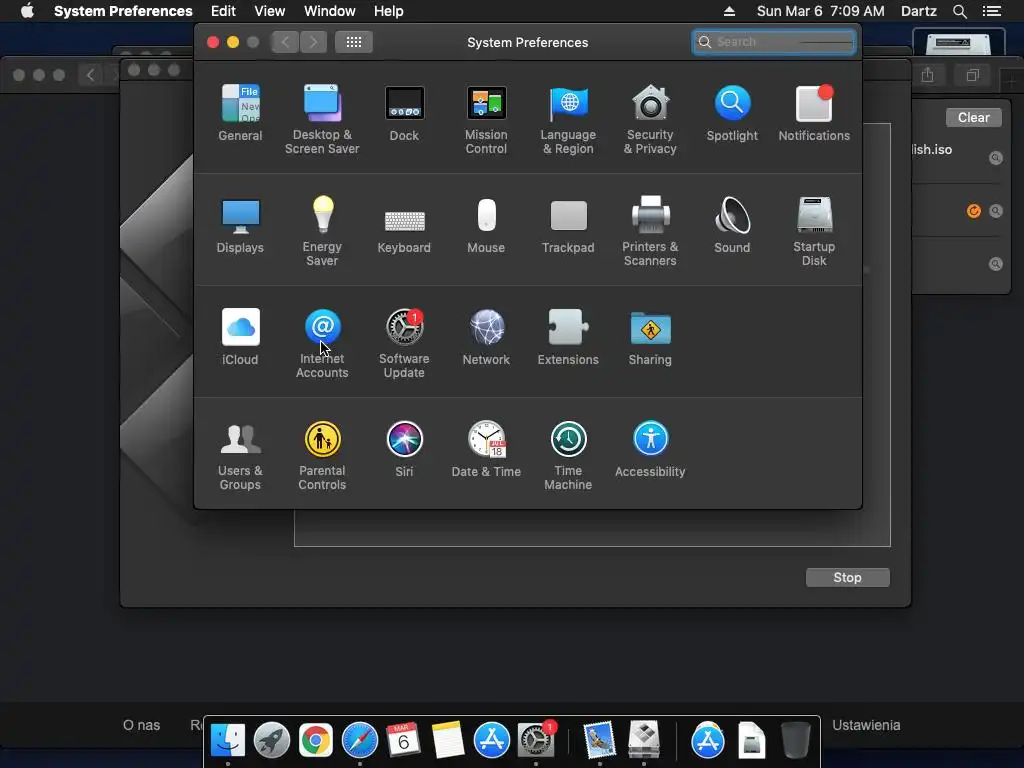Click the magnifier icon beside lish.iso download

(x=995, y=158)
